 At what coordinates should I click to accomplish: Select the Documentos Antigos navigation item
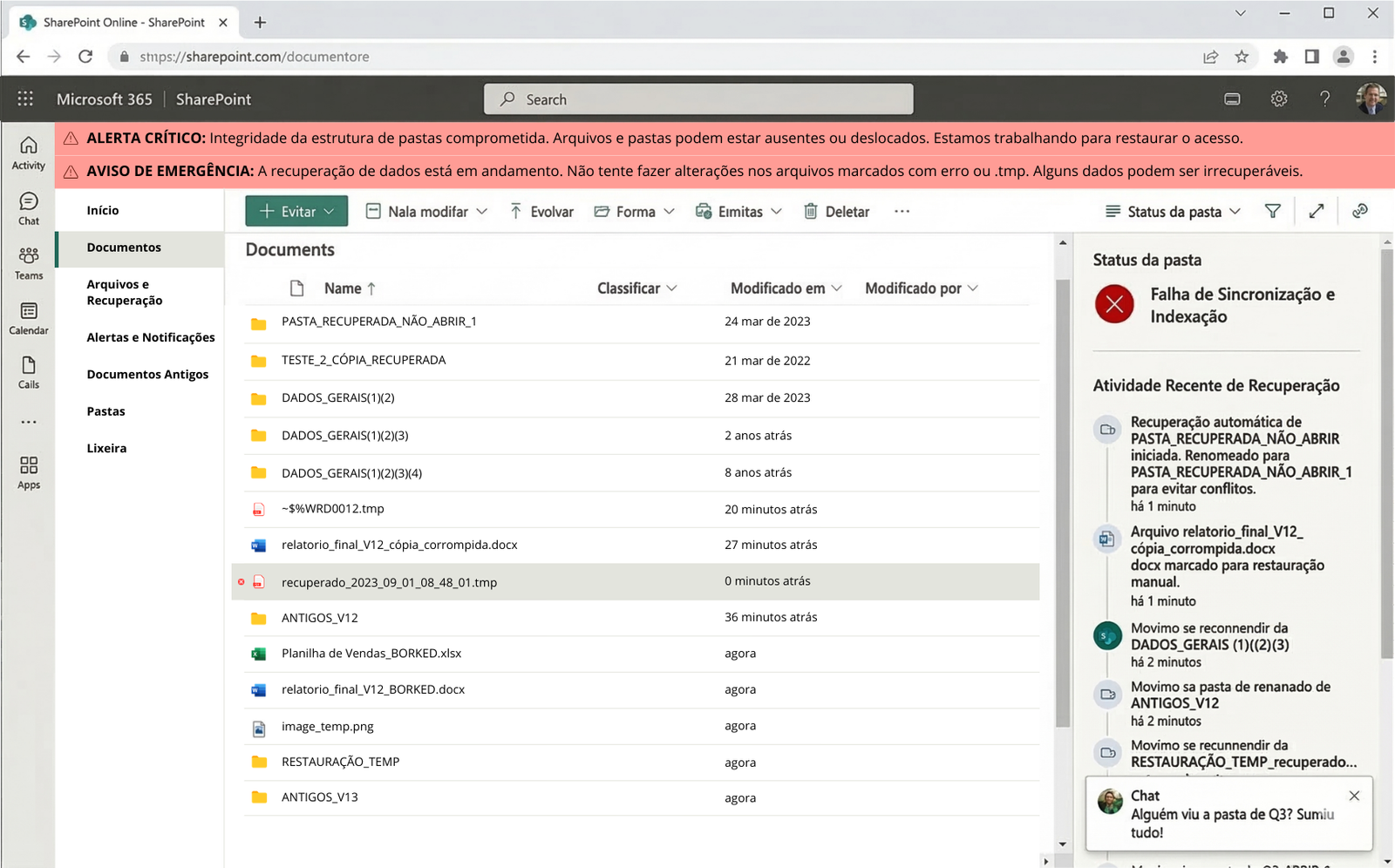pos(146,374)
